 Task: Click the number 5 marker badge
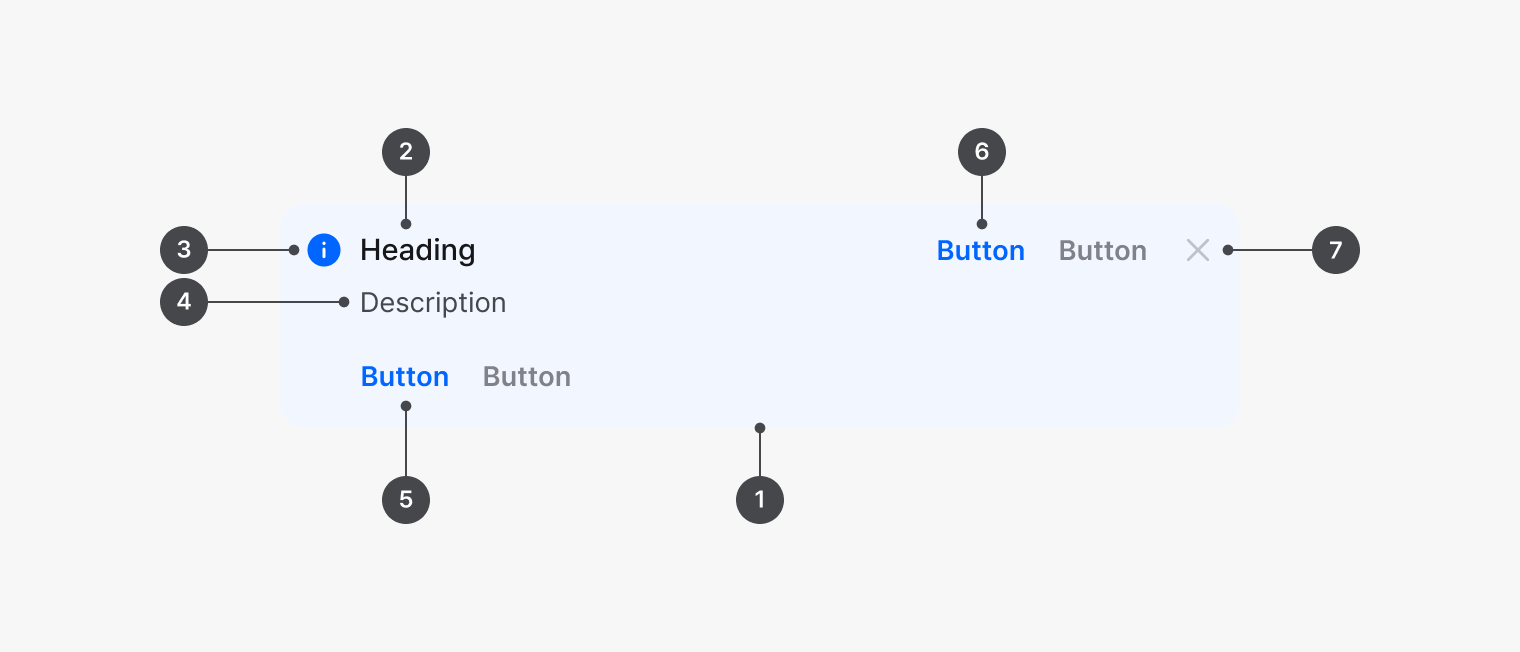click(406, 499)
